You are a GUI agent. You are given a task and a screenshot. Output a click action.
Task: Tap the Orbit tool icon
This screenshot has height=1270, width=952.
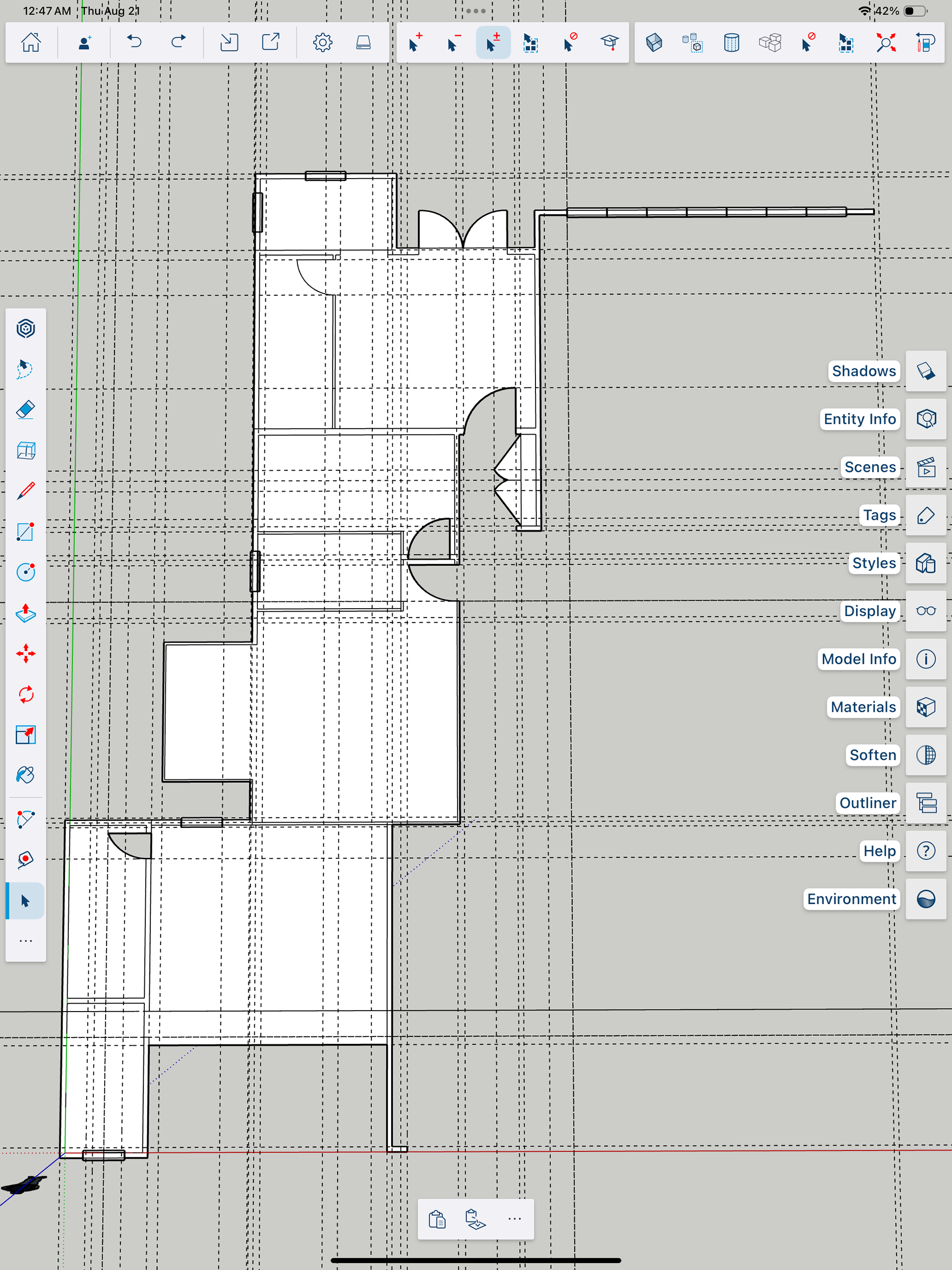pos(26,328)
